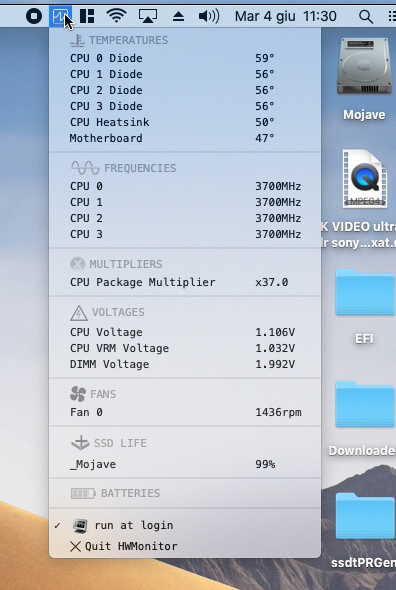The width and height of the screenshot is (396, 590).
Task: Click the 47° motherboard value
Action: [265, 138]
